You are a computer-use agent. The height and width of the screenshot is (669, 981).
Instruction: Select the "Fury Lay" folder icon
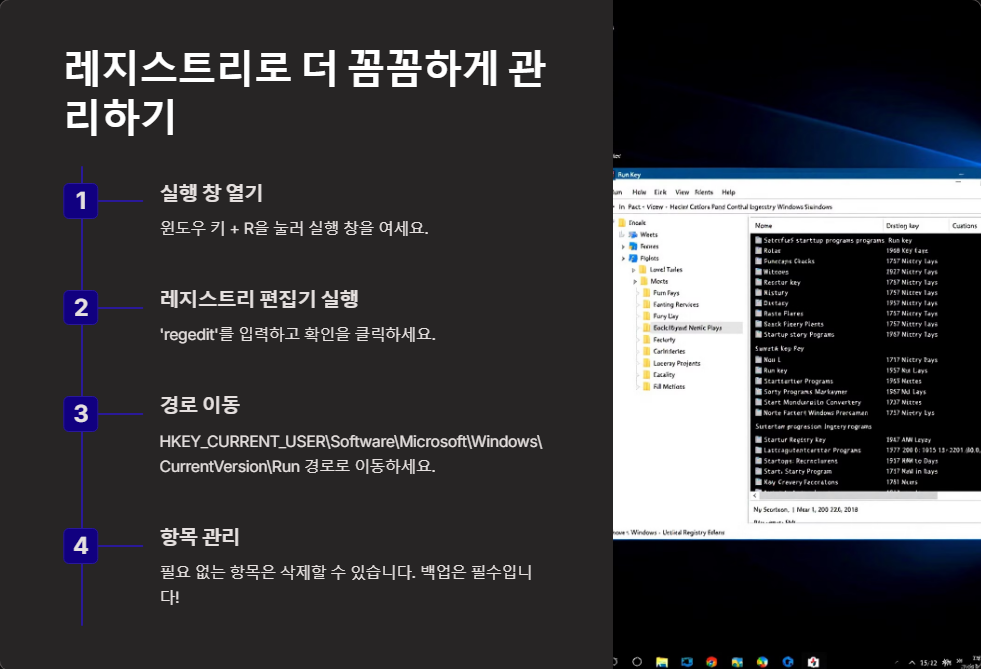click(645, 316)
